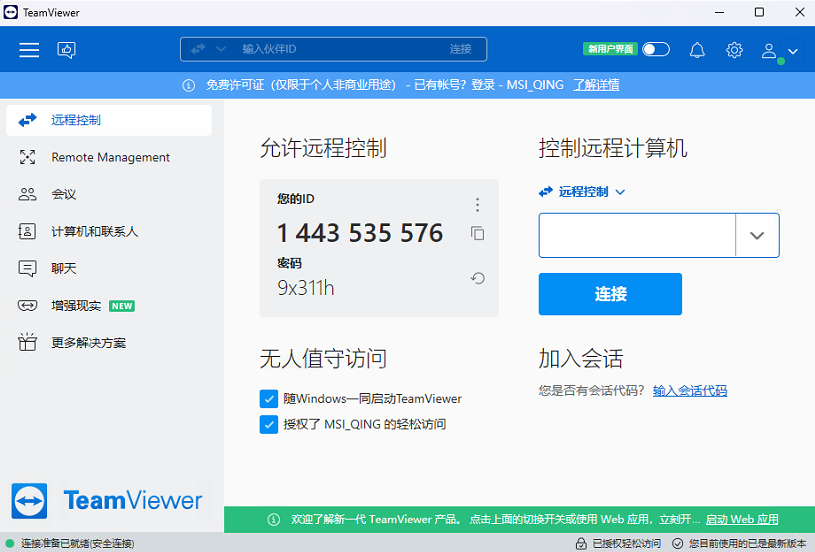
Task: Expand connection mode chevron in top search bar
Action: pyautogui.click(x=221, y=49)
